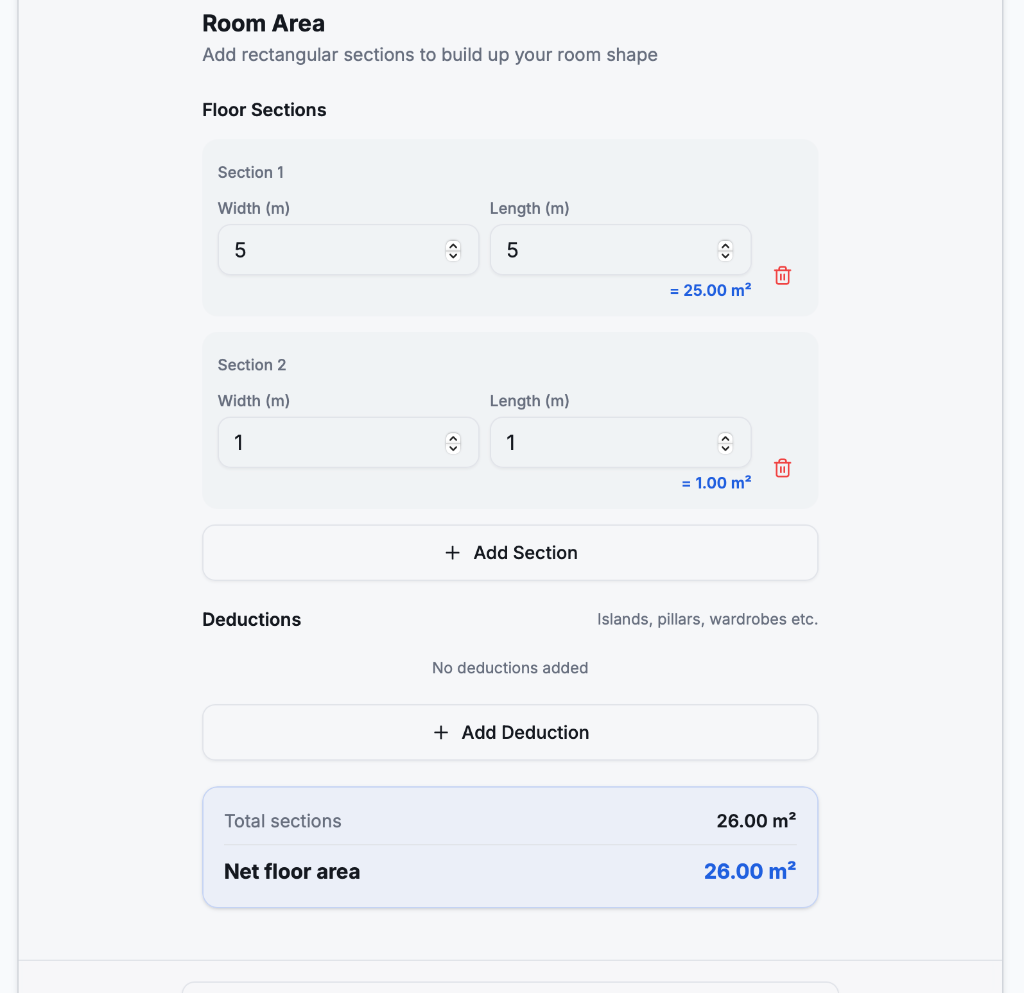
Task: Delete Section 2 with trash icon
Action: (x=782, y=468)
